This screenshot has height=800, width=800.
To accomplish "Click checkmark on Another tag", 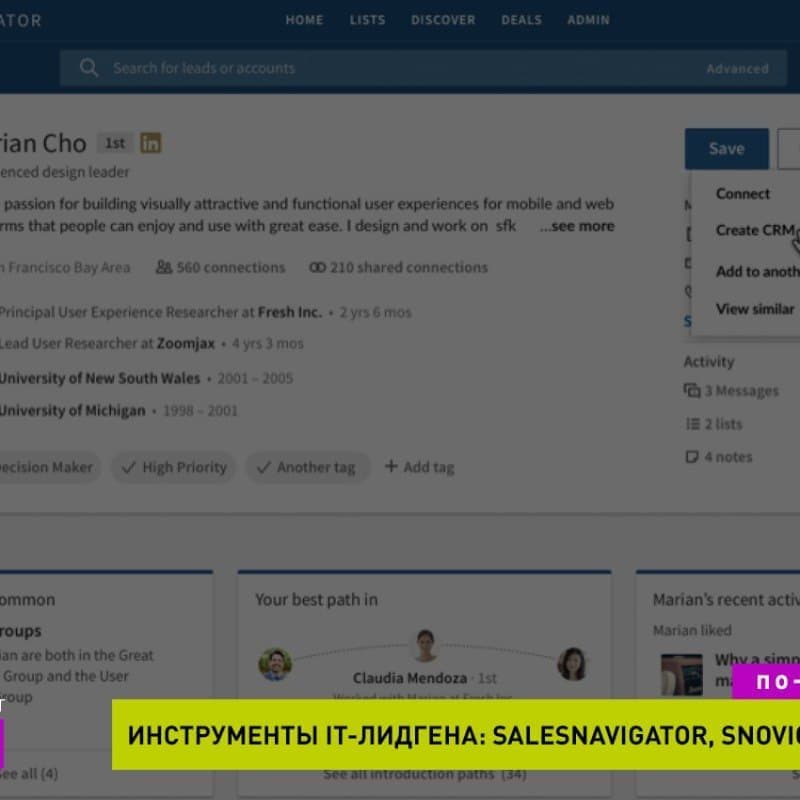I will (263, 467).
